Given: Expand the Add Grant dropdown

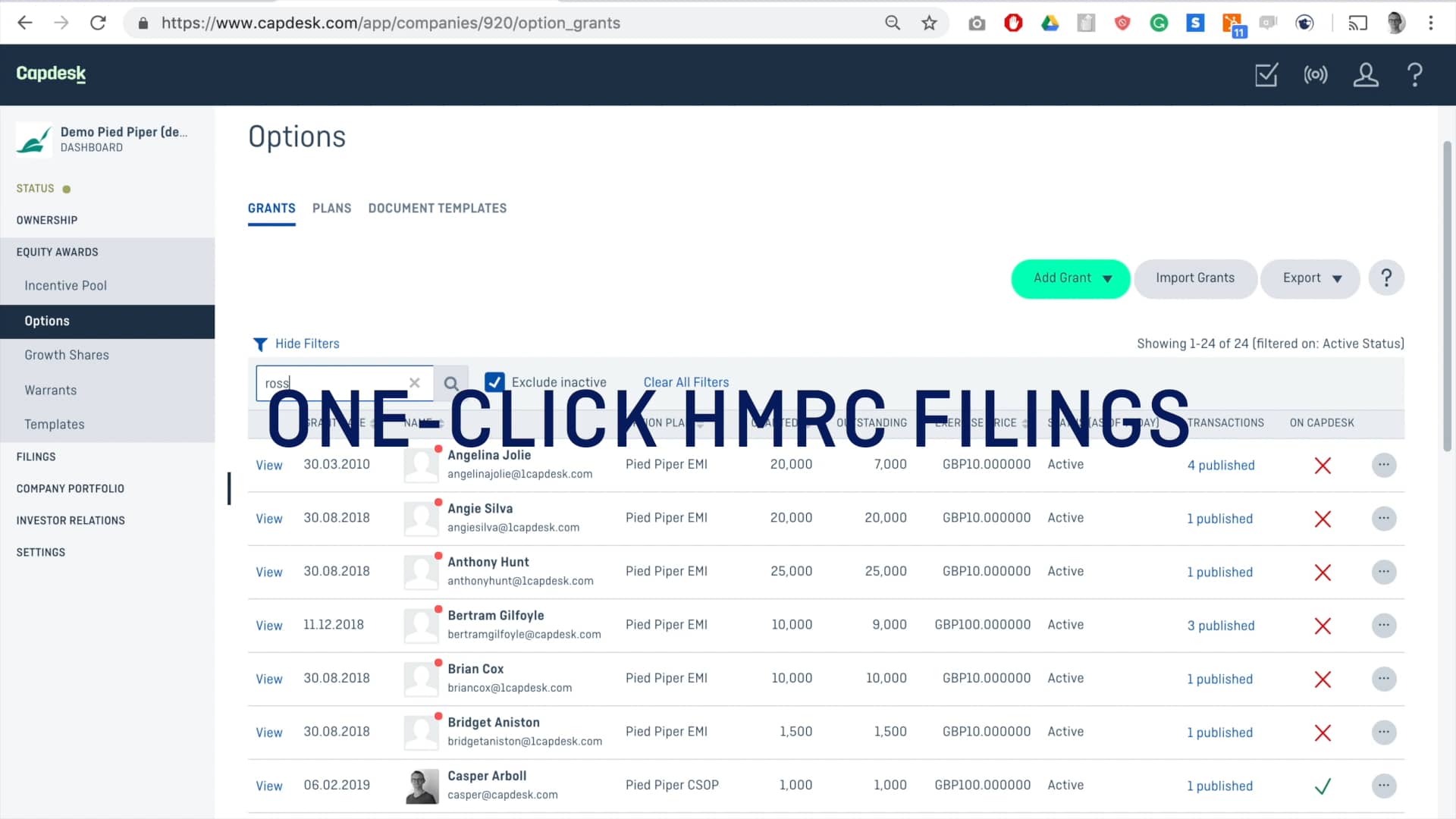Looking at the screenshot, I should click(1070, 278).
